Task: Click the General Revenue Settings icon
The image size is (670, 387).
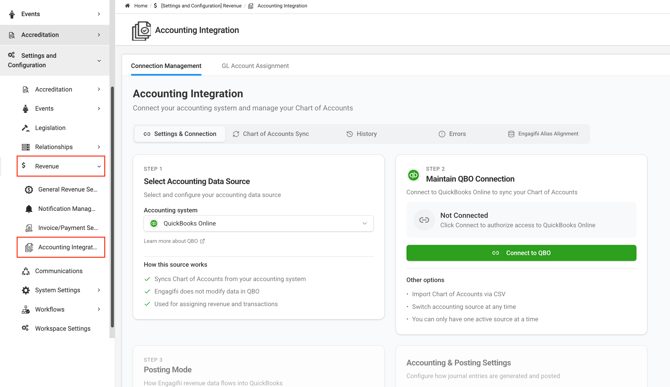Action: pos(29,190)
